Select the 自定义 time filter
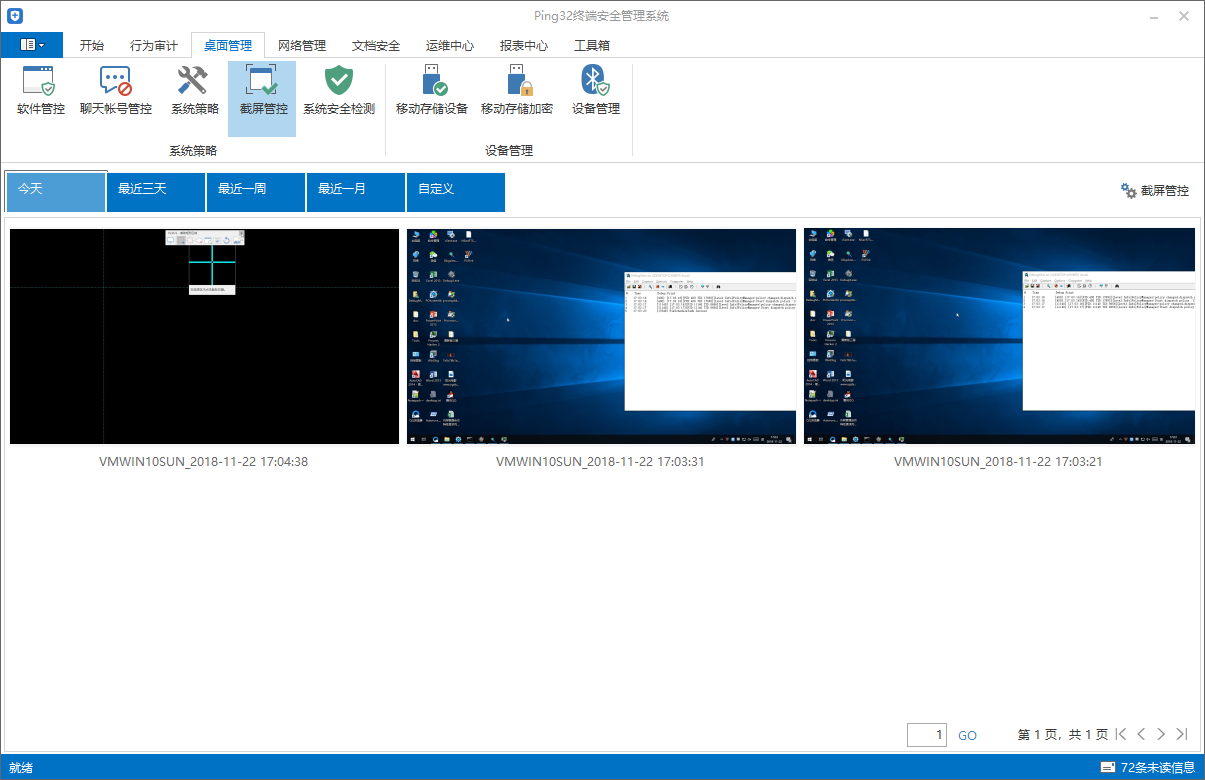Image resolution: width=1205 pixels, height=780 pixels. pyautogui.click(x=456, y=192)
